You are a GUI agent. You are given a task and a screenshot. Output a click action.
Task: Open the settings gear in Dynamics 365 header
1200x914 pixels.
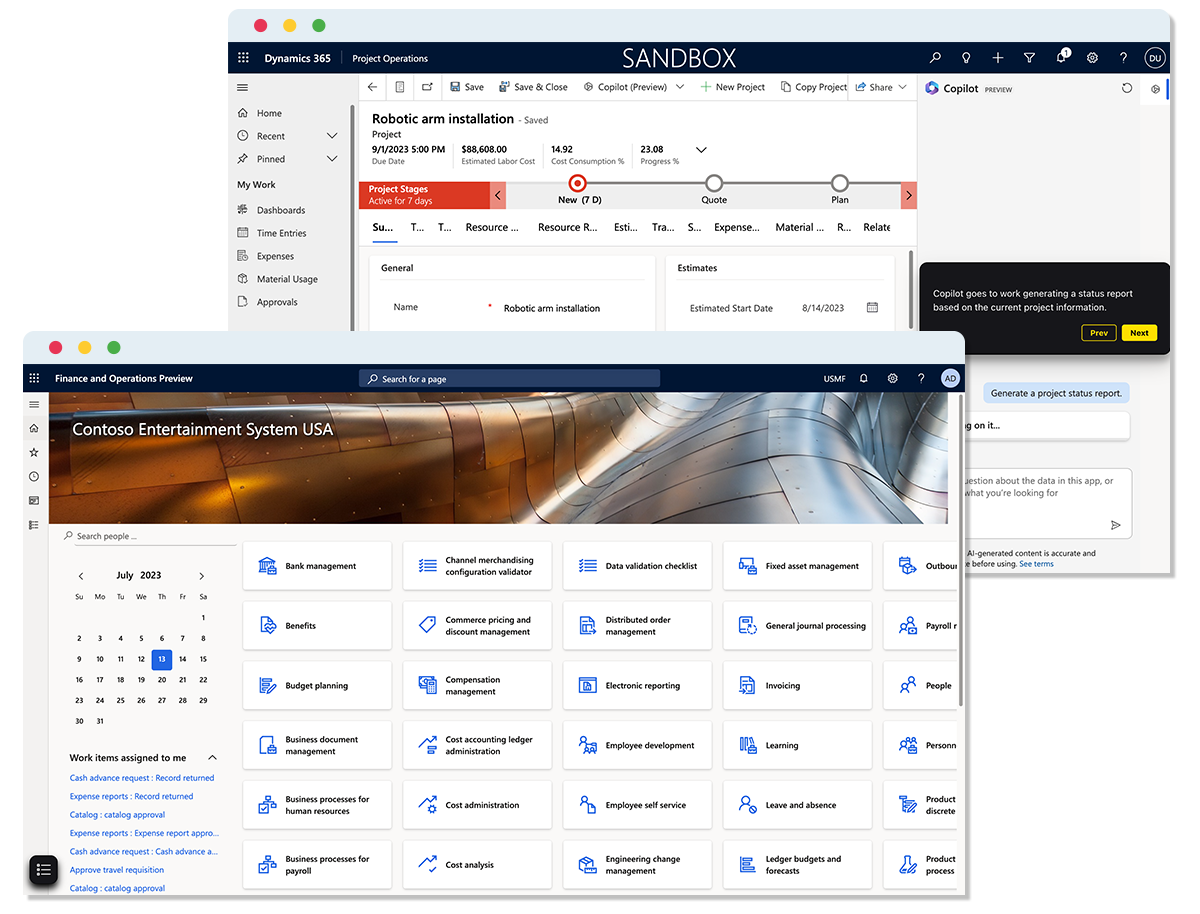1092,58
